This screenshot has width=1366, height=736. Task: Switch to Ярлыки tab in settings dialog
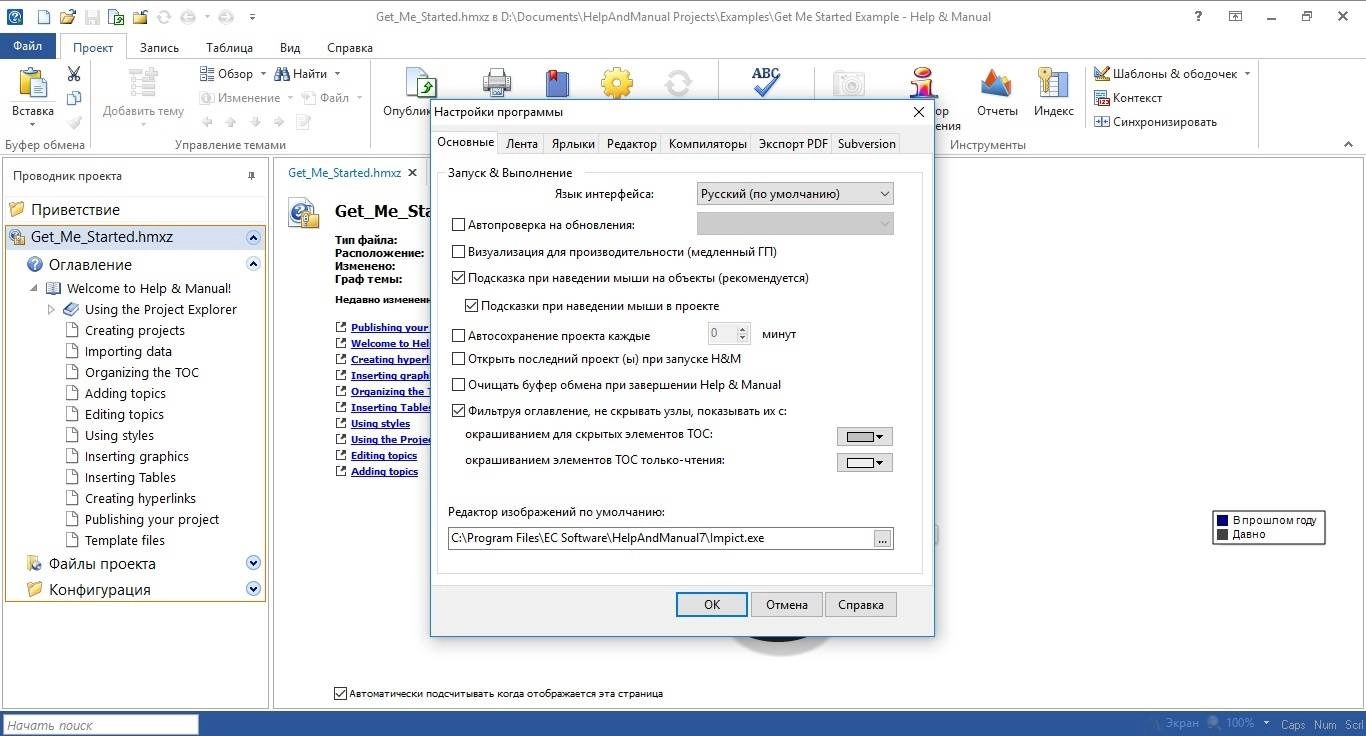click(x=573, y=144)
